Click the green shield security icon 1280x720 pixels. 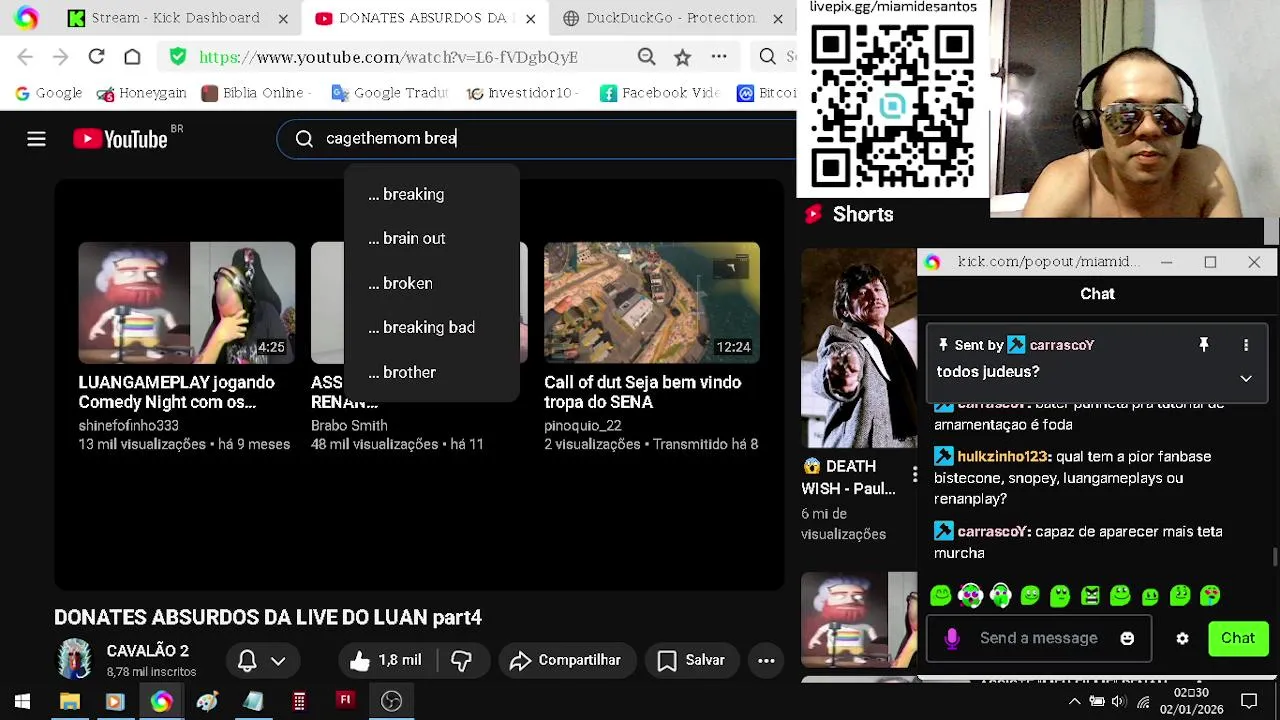(178, 57)
